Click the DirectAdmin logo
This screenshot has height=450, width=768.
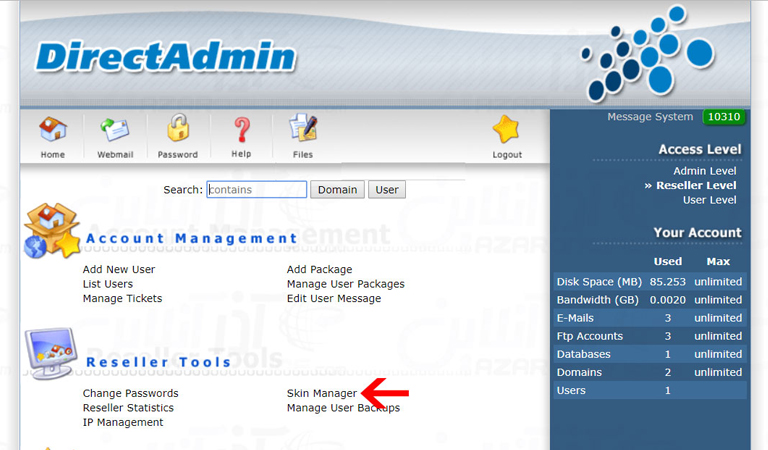point(166,56)
